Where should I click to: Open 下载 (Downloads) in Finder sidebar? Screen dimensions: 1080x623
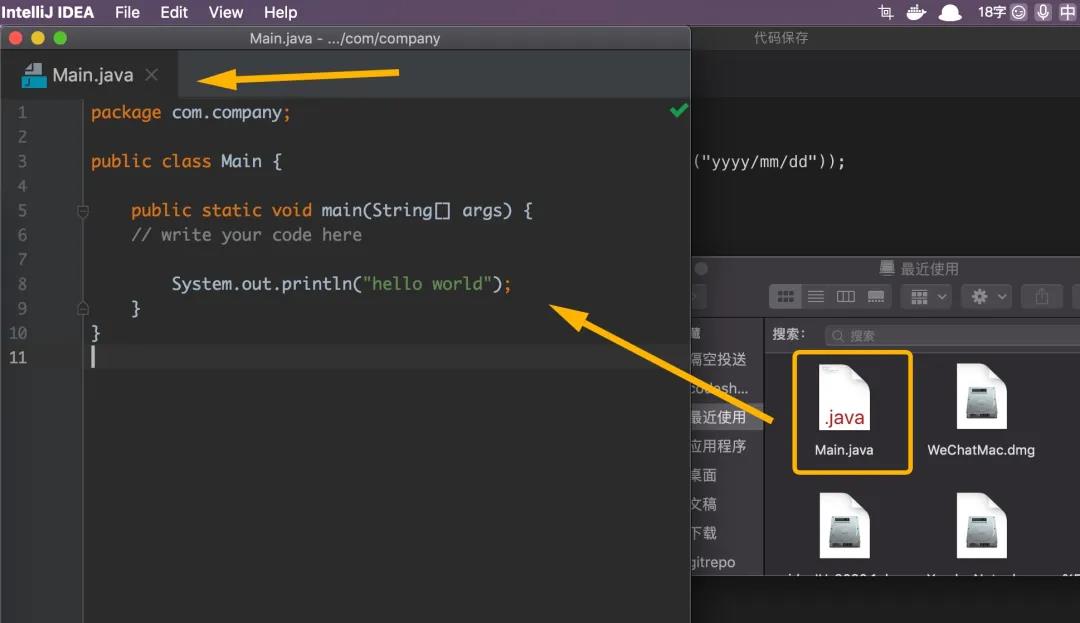coord(705,533)
